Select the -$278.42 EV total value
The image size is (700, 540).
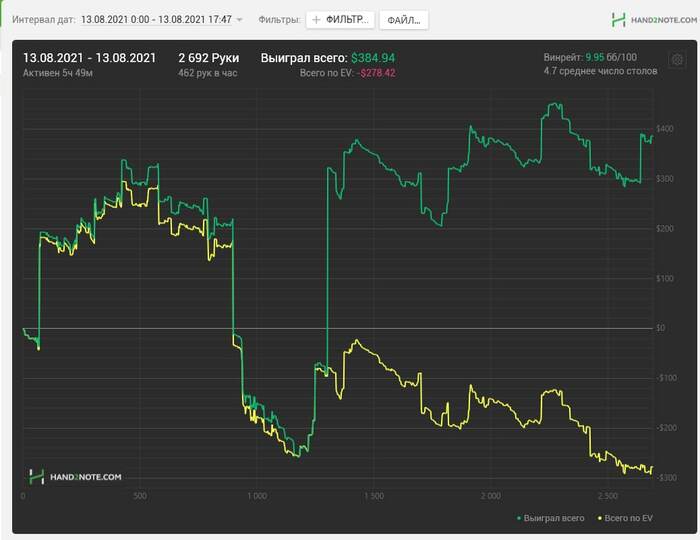click(378, 73)
